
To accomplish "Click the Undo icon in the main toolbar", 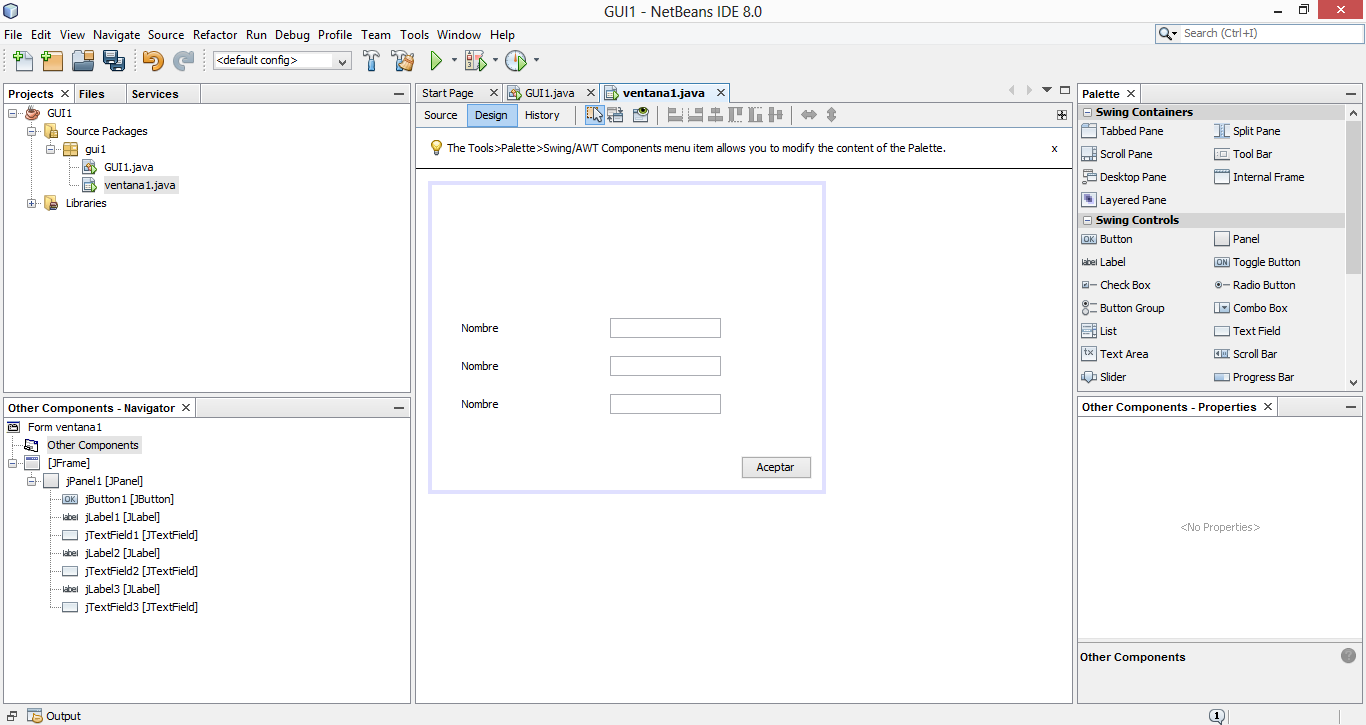I will pyautogui.click(x=153, y=61).
